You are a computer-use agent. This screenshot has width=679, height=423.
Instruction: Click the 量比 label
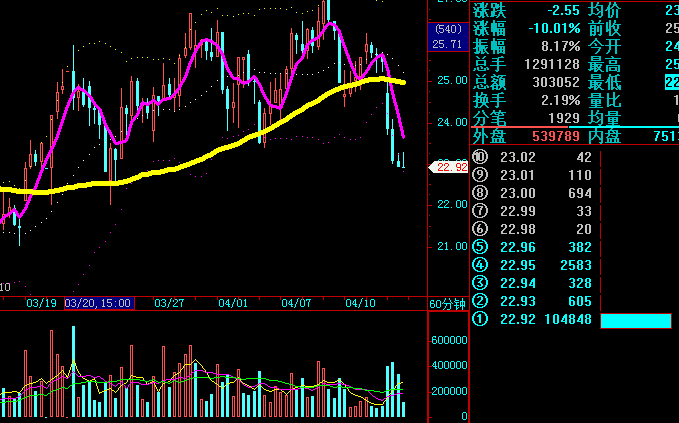point(605,100)
